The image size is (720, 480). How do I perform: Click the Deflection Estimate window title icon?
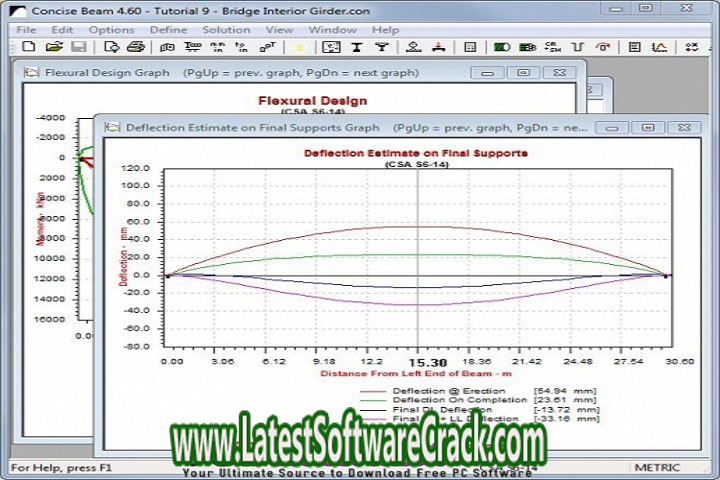click(x=112, y=127)
